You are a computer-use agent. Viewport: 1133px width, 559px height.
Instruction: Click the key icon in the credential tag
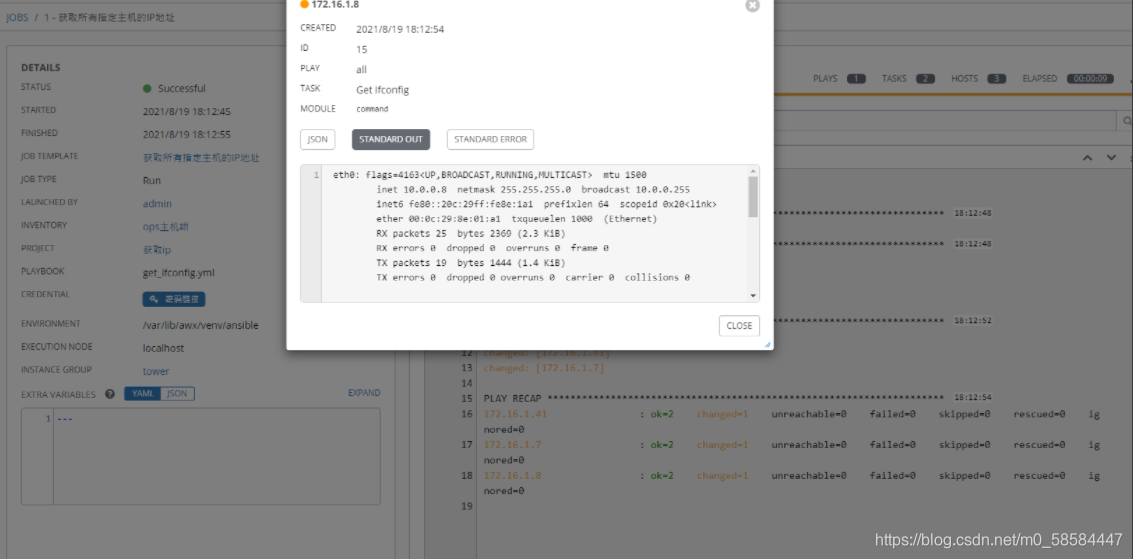click(x=153, y=298)
